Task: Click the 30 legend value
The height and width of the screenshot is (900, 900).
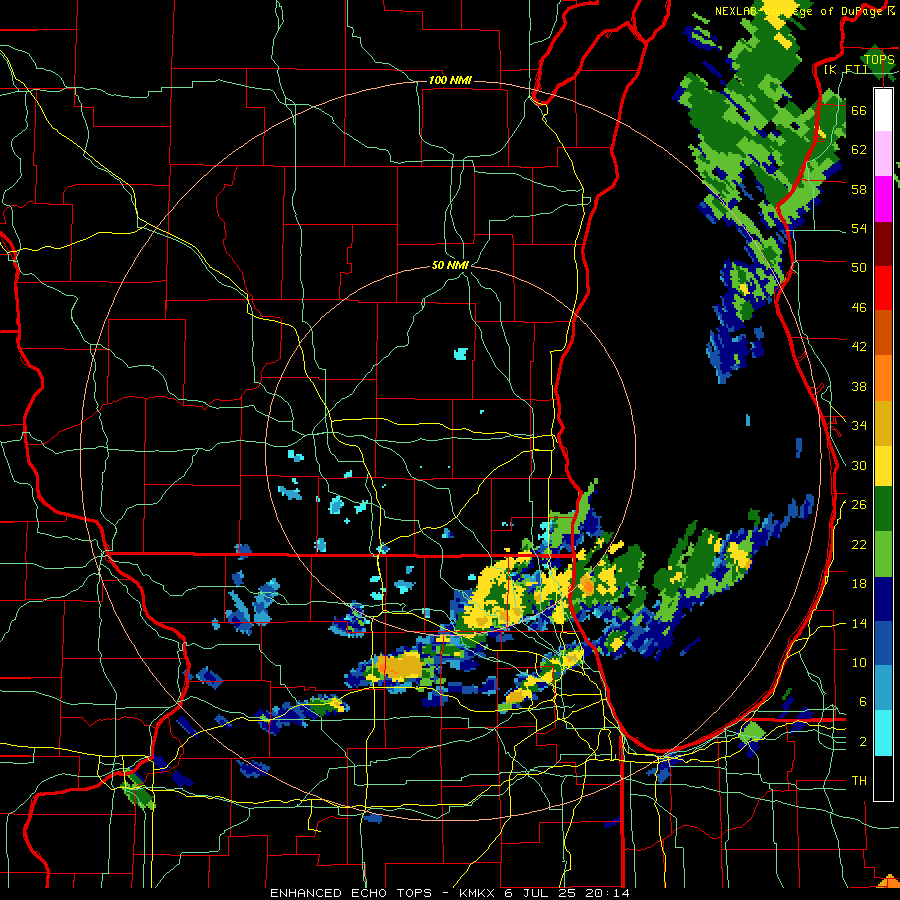Action: point(859,465)
